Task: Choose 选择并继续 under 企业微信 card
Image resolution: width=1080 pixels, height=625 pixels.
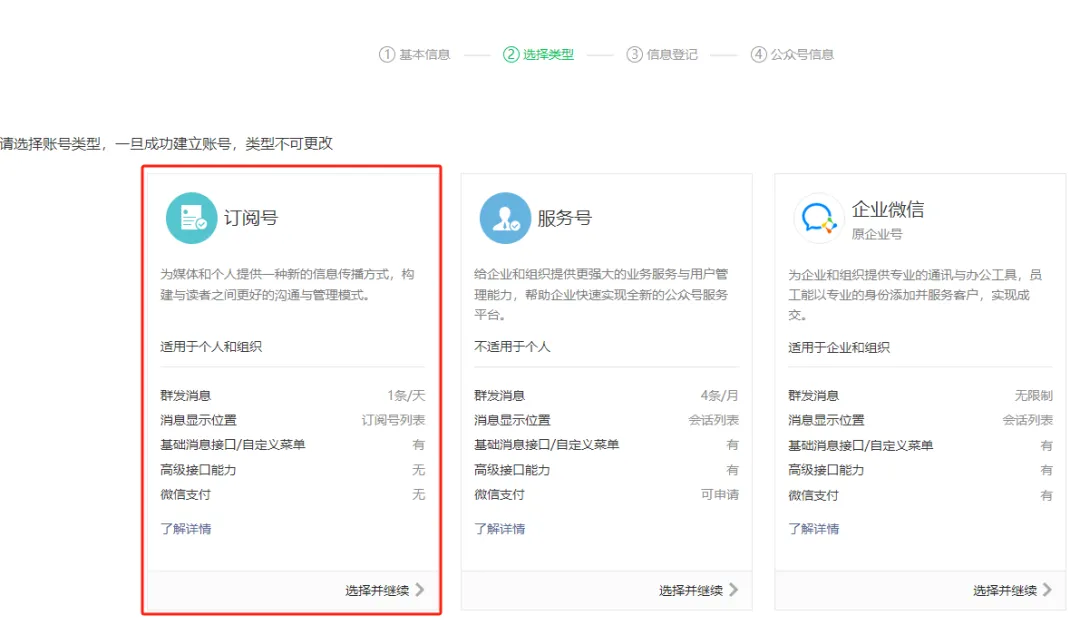Action: (x=1005, y=591)
